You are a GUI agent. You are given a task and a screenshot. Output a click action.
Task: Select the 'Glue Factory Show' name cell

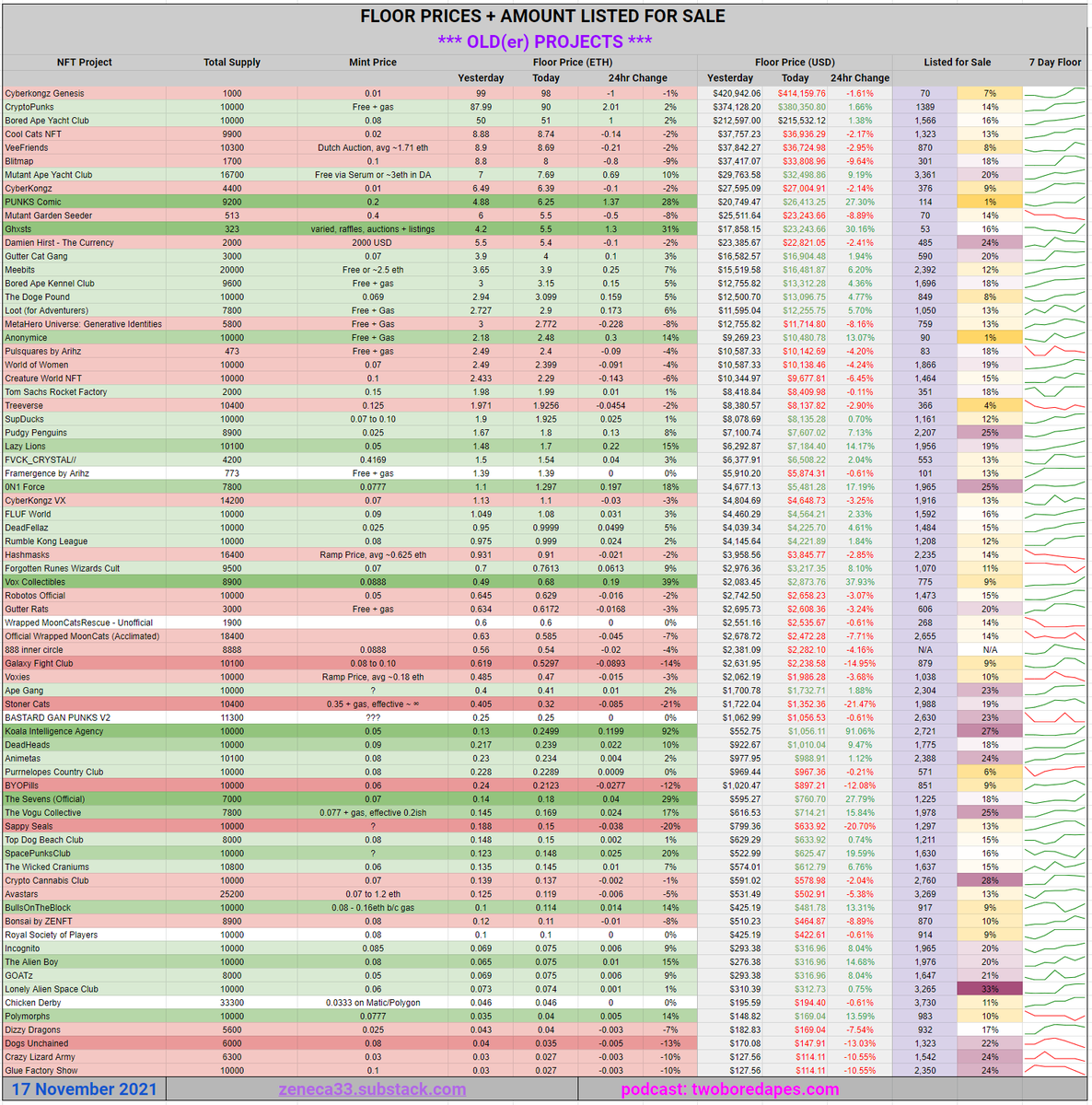(x=84, y=1070)
